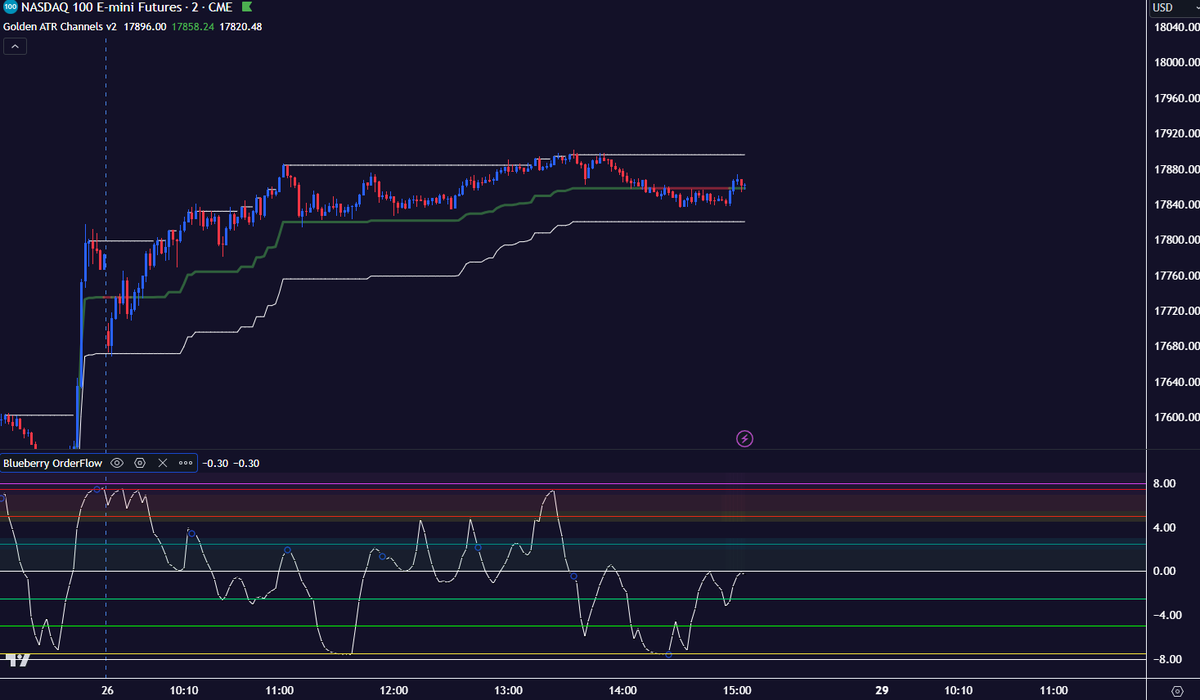The image size is (1200, 700).
Task: Click the TradingView logo
Action: pyautogui.click(x=17, y=660)
